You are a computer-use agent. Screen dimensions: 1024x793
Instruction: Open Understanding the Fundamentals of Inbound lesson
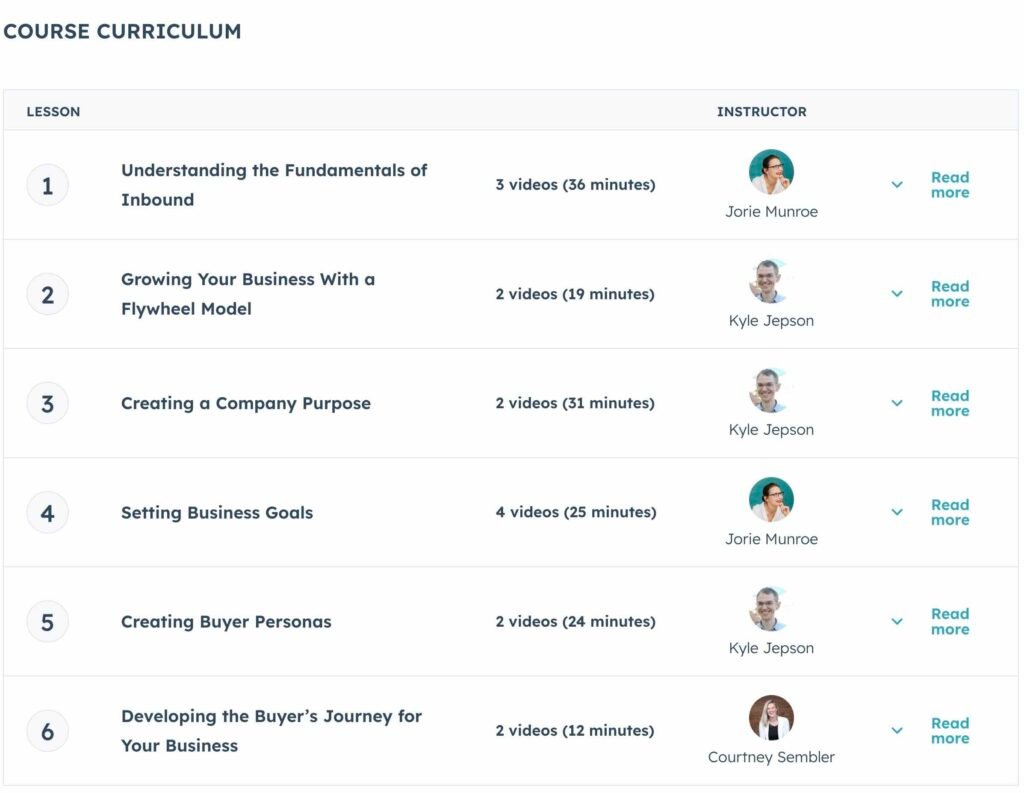pyautogui.click(x=274, y=185)
